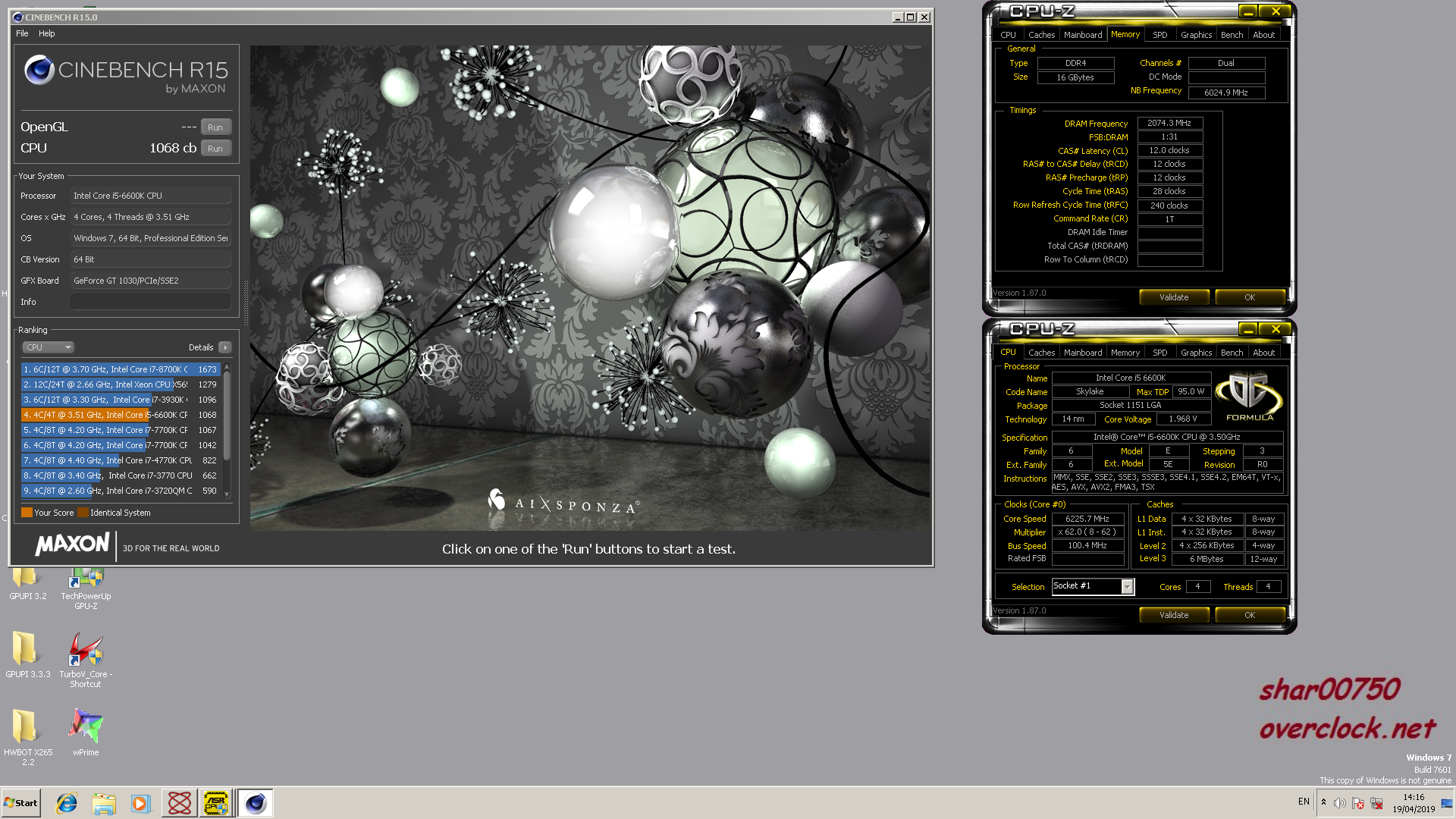Click OK in top CPU-Z Memory window

[x=1250, y=297]
